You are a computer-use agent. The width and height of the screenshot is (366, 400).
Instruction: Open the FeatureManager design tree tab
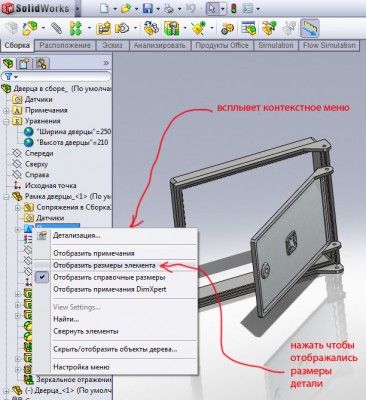8,63
